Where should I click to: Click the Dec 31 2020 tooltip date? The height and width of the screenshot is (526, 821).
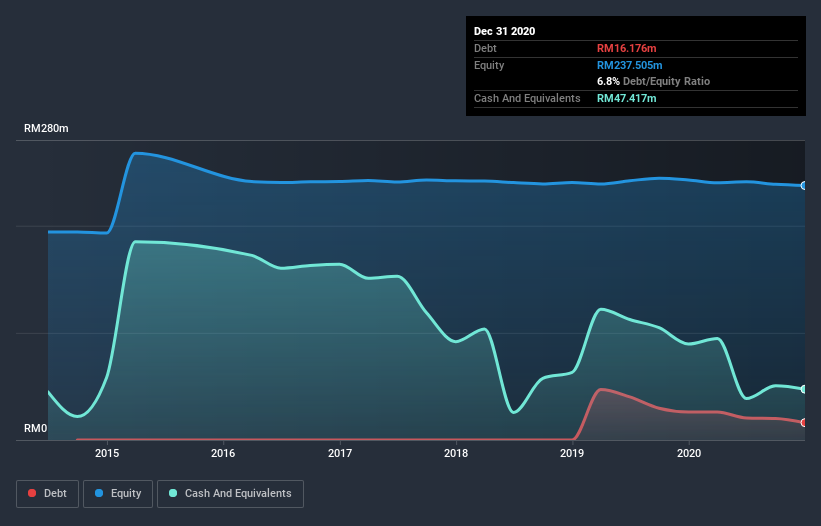pyautogui.click(x=504, y=31)
